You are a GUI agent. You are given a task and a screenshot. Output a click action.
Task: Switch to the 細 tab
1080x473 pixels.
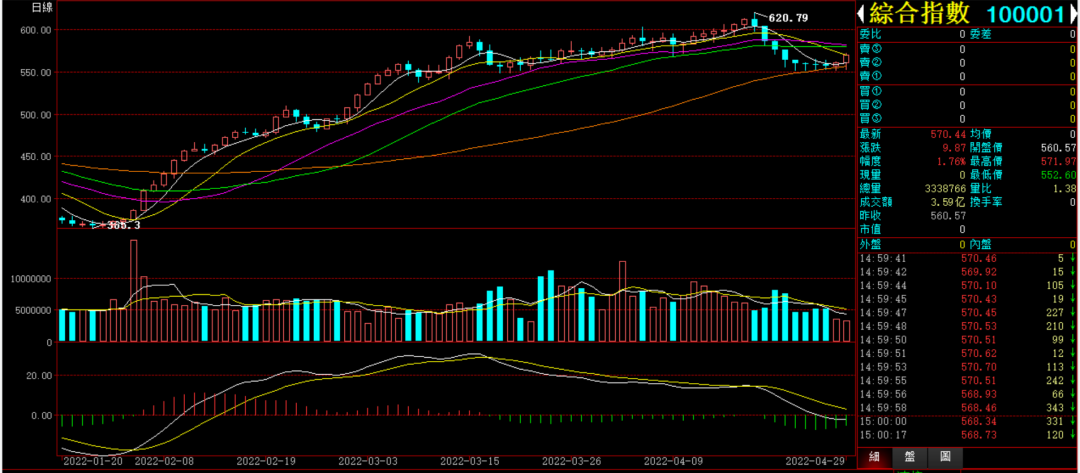click(x=875, y=456)
